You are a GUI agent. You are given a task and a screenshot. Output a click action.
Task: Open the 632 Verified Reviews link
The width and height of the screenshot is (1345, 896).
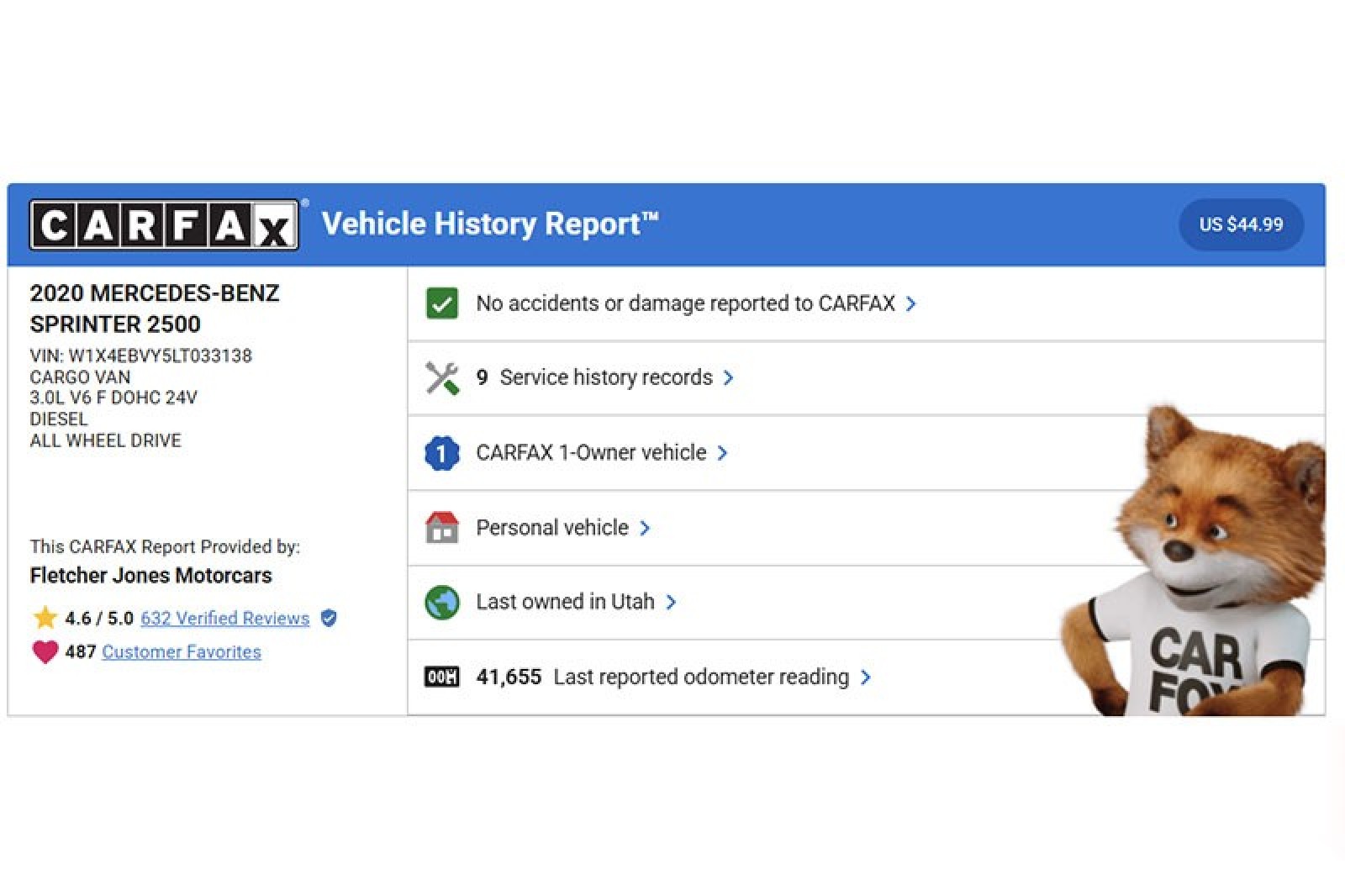click(x=224, y=618)
